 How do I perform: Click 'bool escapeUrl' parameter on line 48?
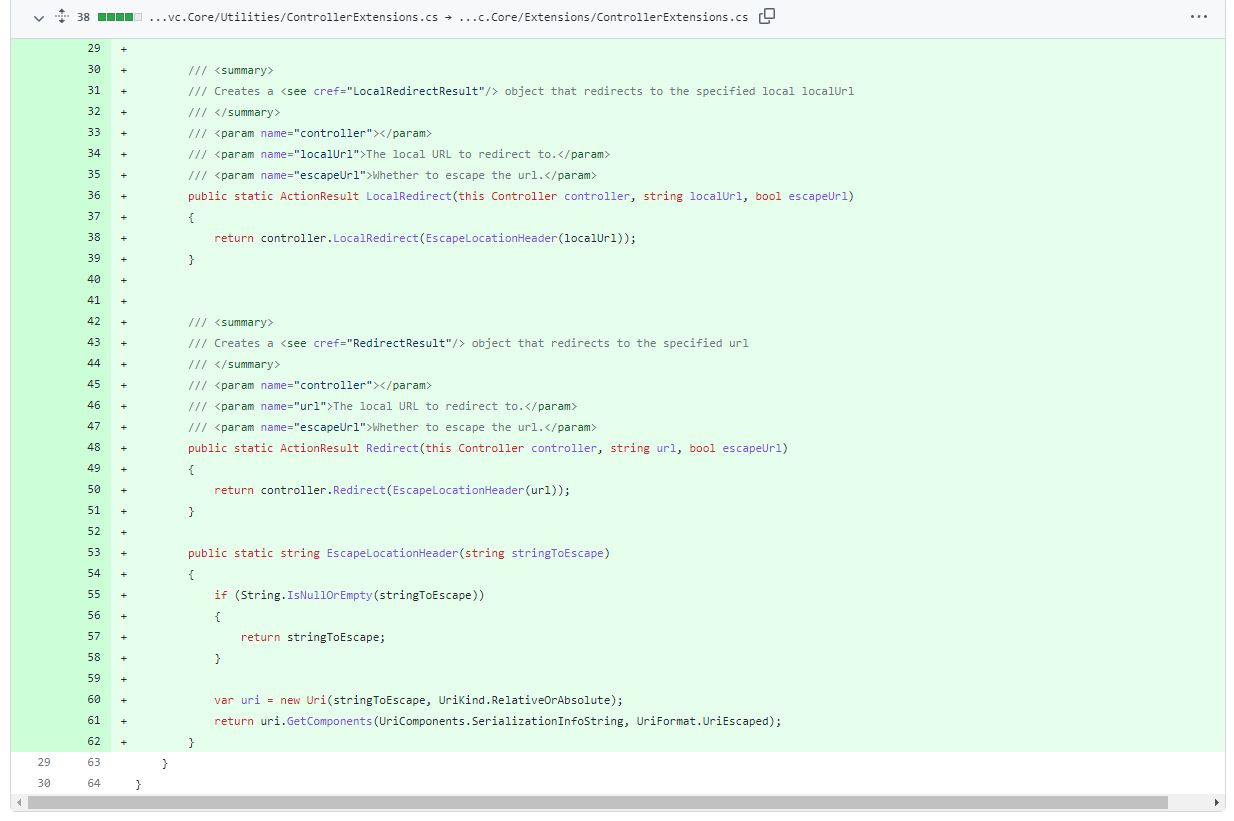(736, 448)
